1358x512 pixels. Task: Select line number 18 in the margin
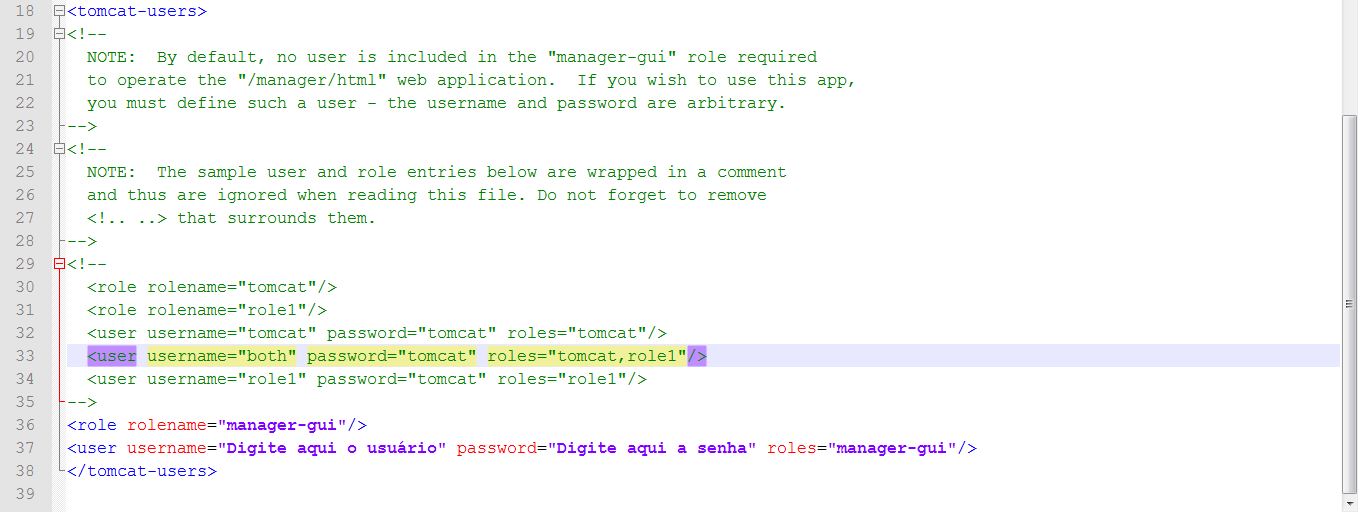pyautogui.click(x=25, y=11)
